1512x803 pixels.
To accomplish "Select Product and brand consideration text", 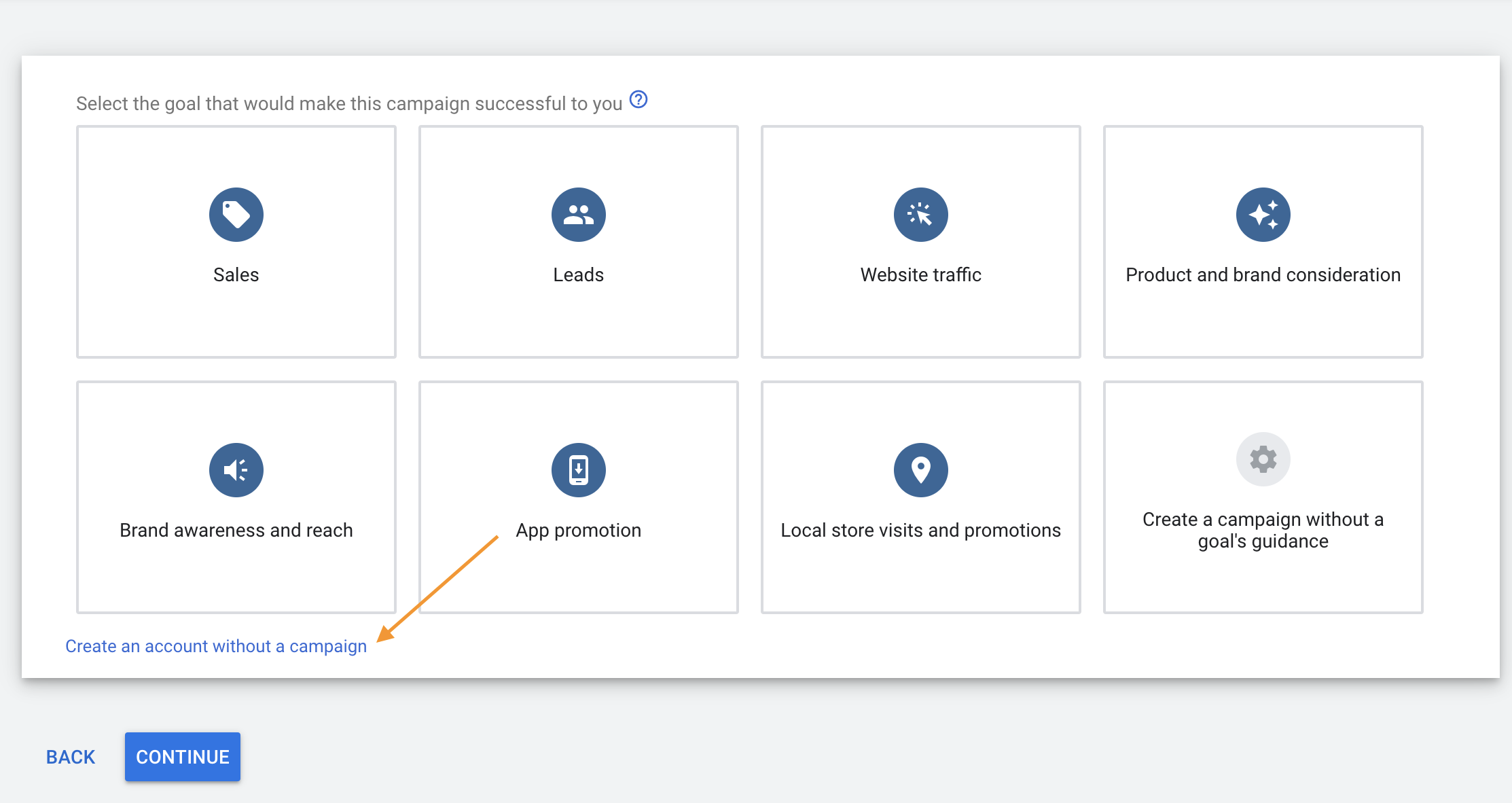I will [x=1263, y=274].
